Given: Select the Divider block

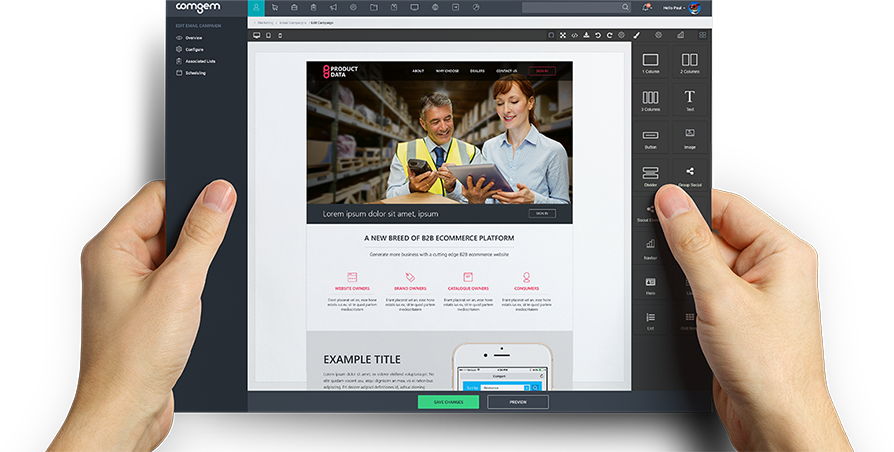Looking at the screenshot, I should click(651, 176).
